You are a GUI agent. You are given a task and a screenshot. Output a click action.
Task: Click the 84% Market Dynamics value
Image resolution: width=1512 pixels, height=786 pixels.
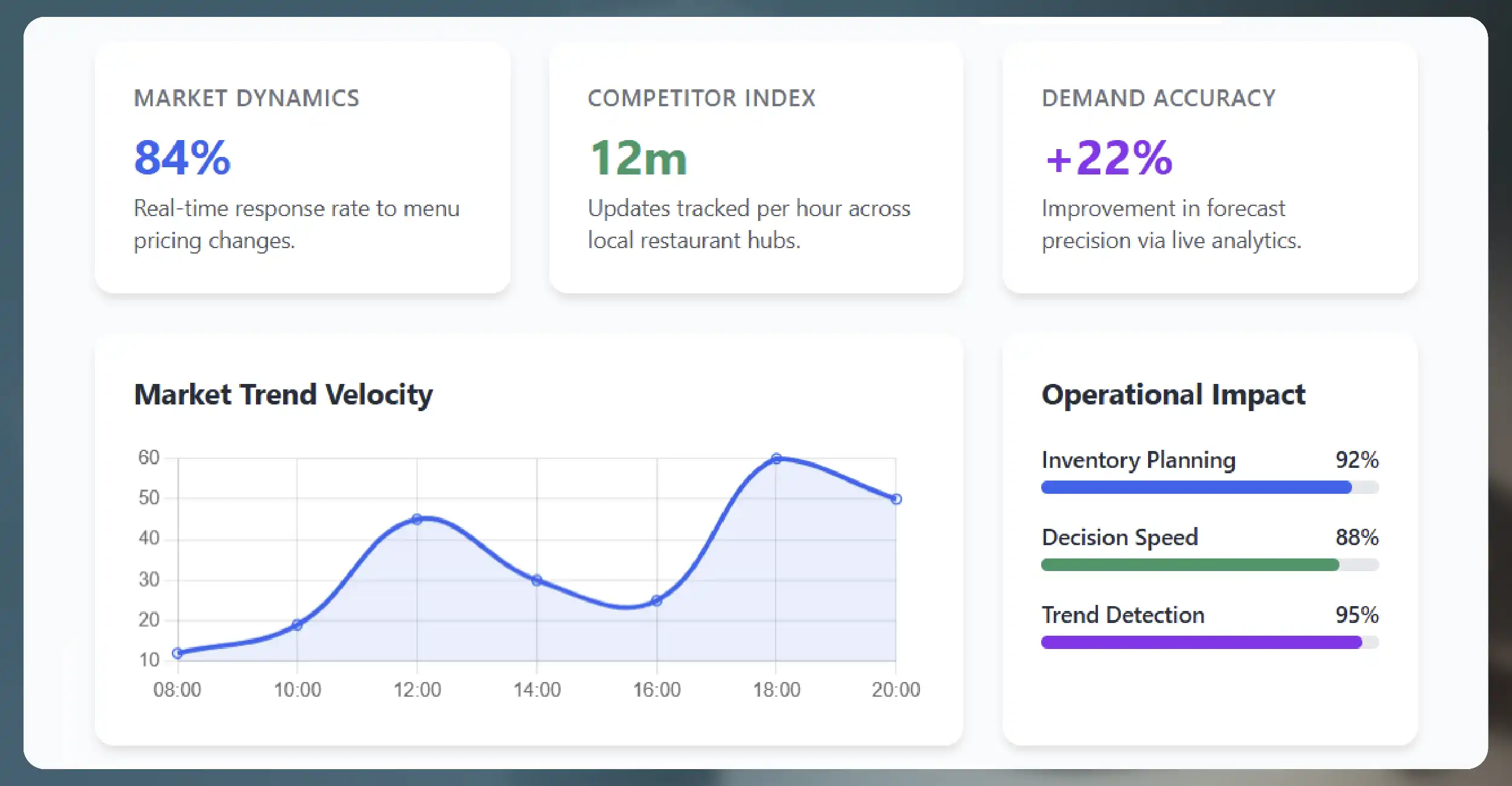[x=182, y=158]
